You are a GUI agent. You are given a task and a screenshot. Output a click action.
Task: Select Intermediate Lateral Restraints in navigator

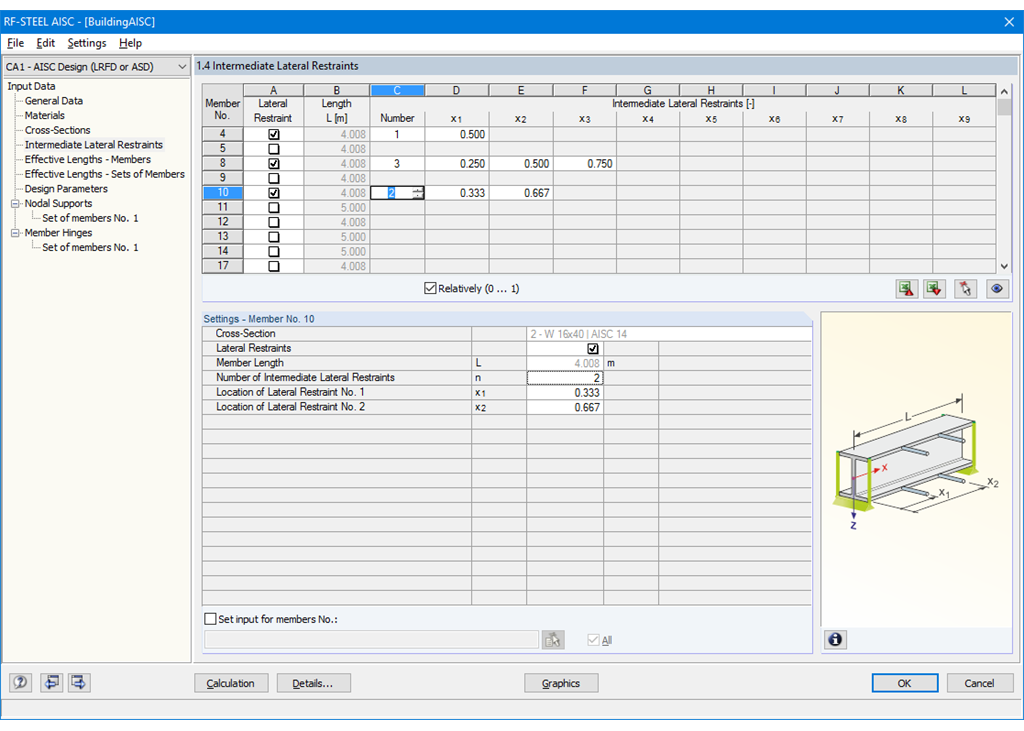[93, 145]
